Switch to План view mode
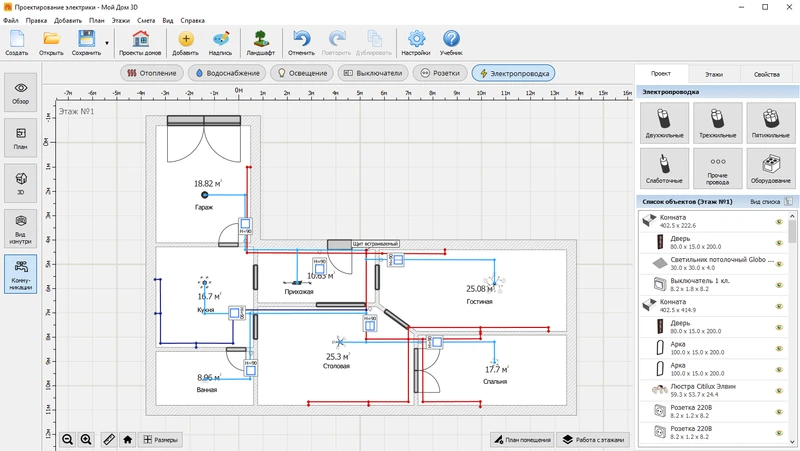 [21, 138]
